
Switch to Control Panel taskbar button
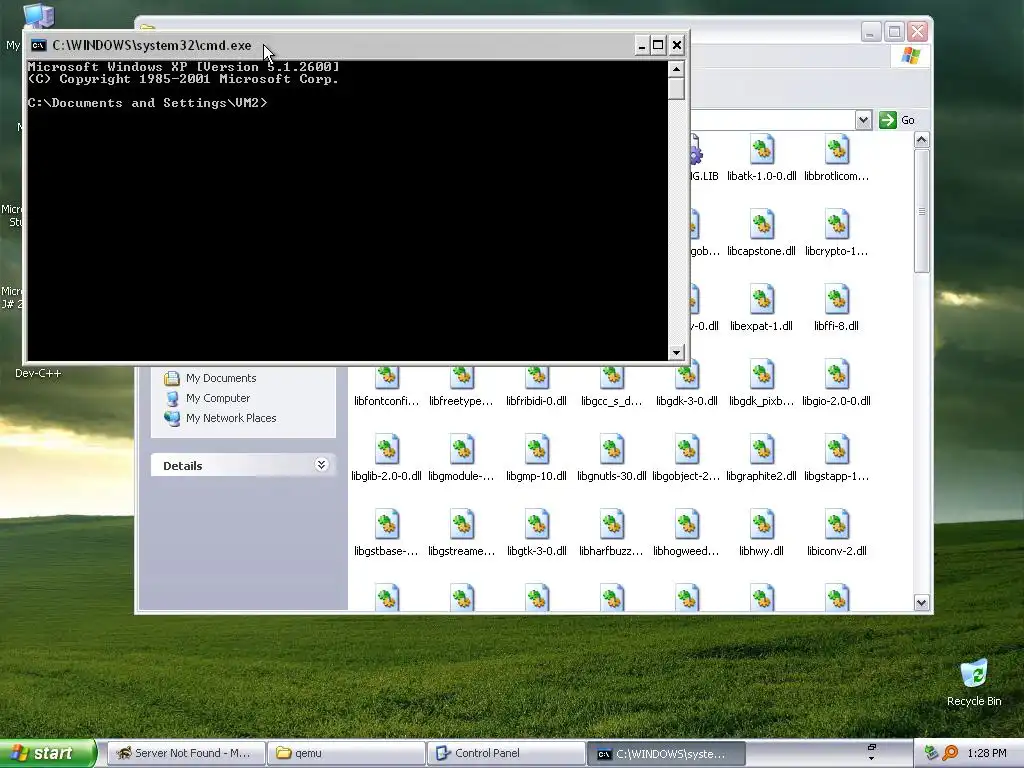coord(506,753)
